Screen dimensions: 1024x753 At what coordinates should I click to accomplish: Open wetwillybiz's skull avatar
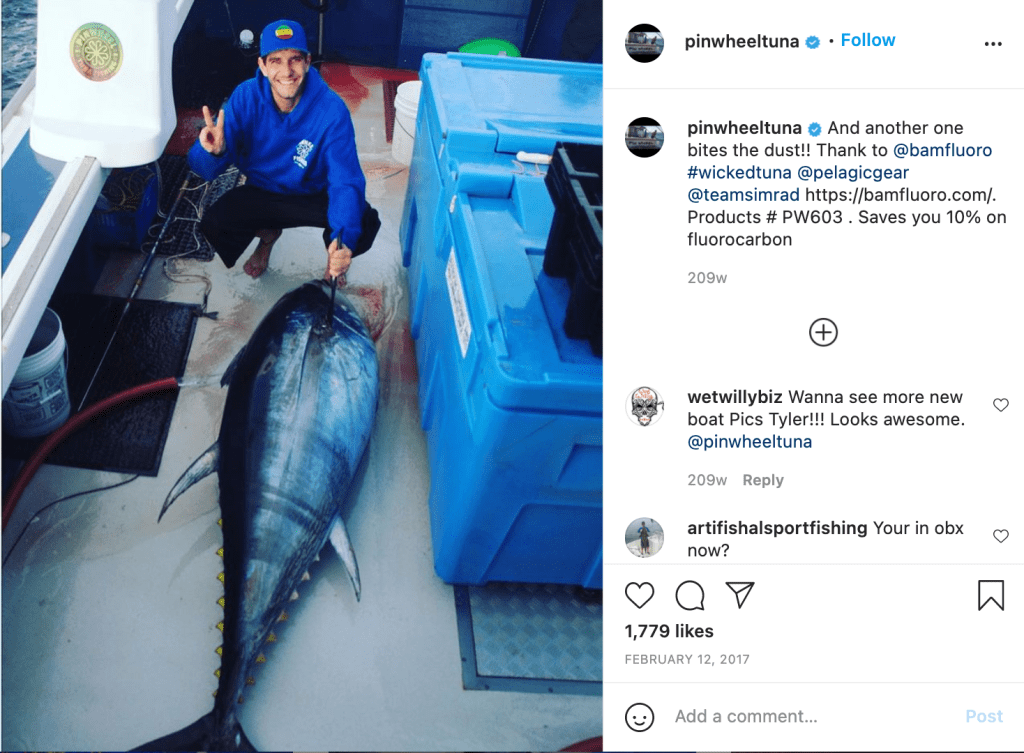[x=645, y=406]
